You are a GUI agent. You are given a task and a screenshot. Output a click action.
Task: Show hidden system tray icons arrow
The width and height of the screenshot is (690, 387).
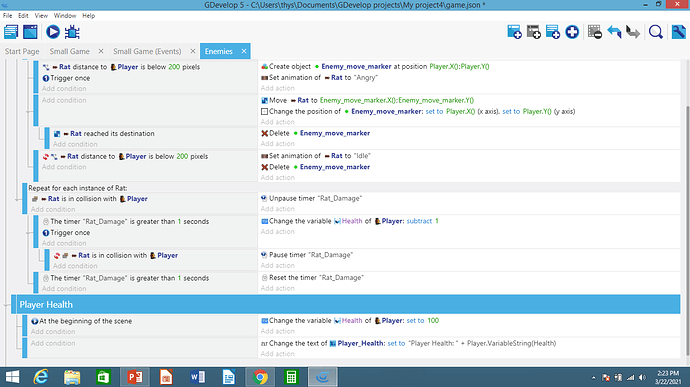(593, 377)
